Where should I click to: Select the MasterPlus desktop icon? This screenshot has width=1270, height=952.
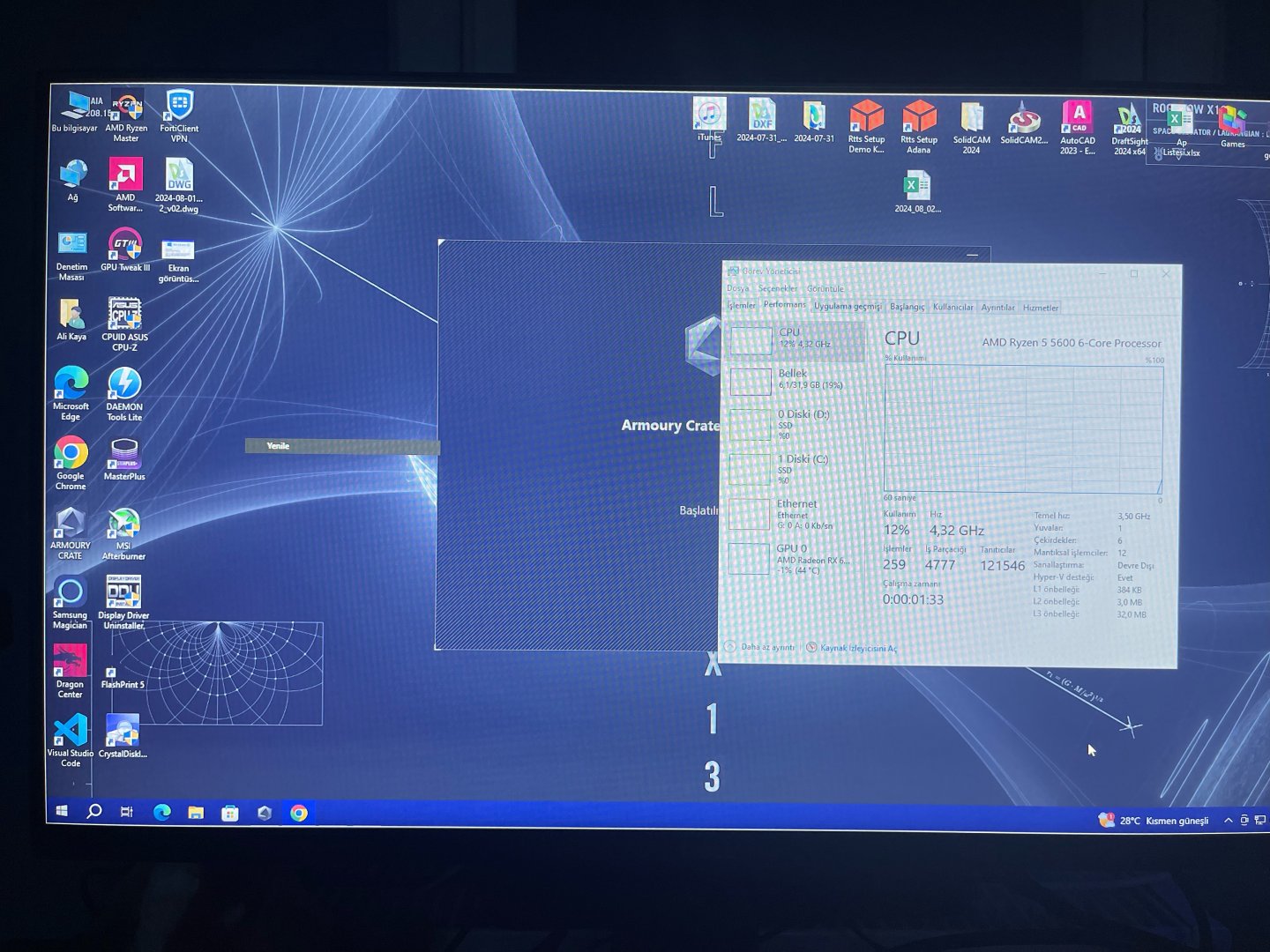tap(124, 459)
